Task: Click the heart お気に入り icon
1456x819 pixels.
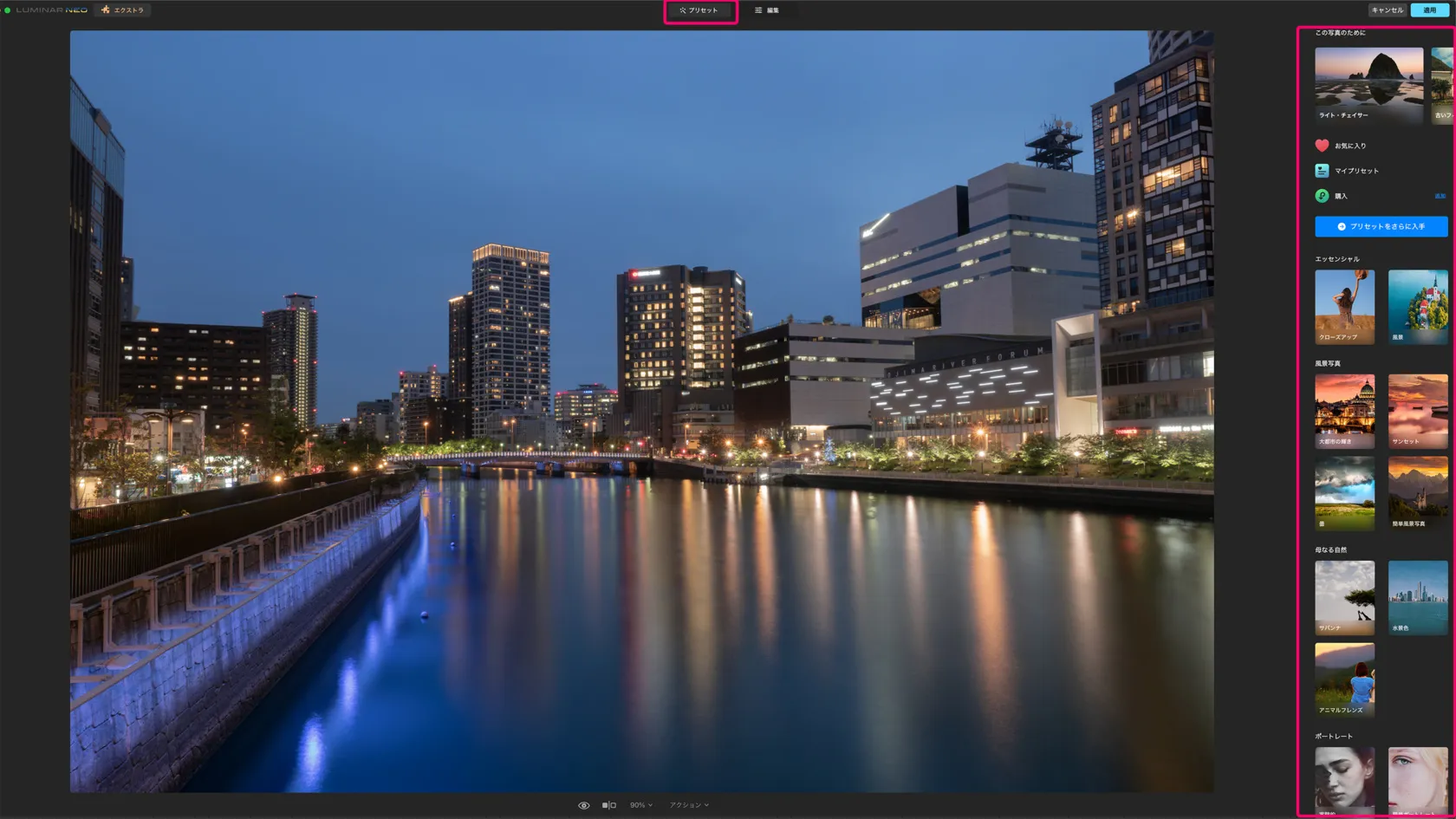Action: [x=1322, y=146]
